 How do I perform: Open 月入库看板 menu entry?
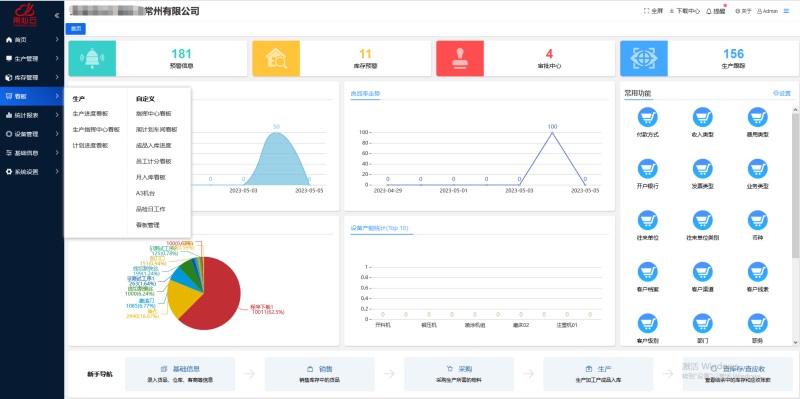(x=151, y=177)
